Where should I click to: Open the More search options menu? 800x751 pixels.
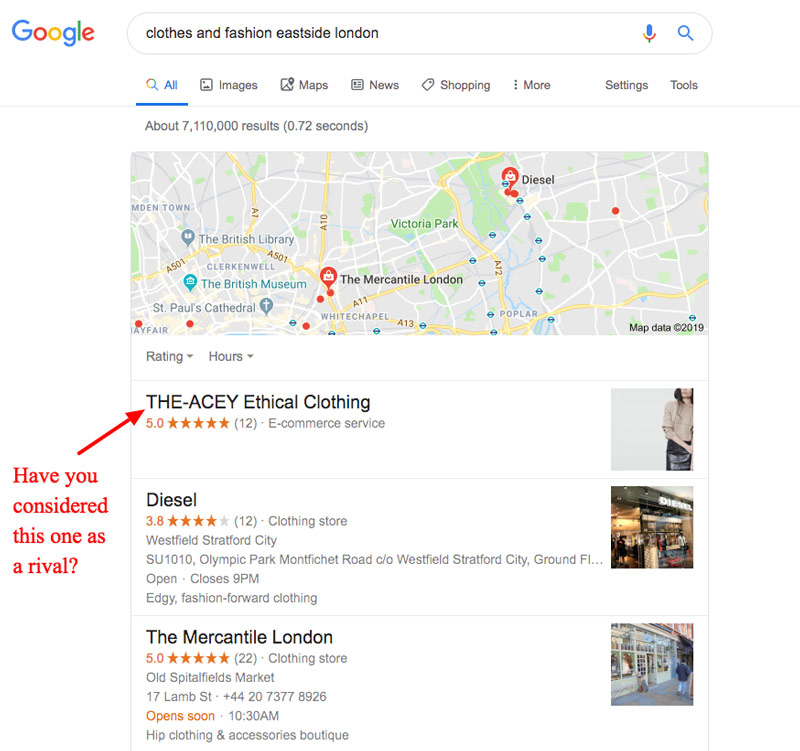click(531, 85)
